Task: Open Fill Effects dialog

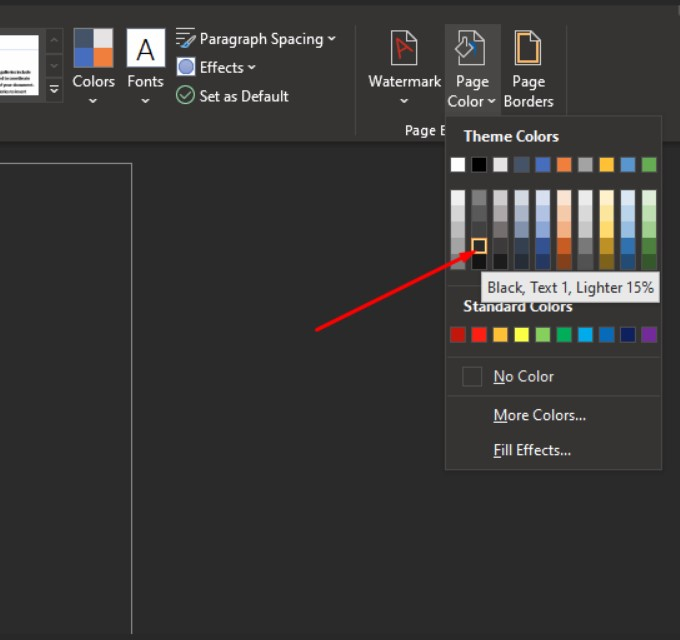Action: [531, 450]
